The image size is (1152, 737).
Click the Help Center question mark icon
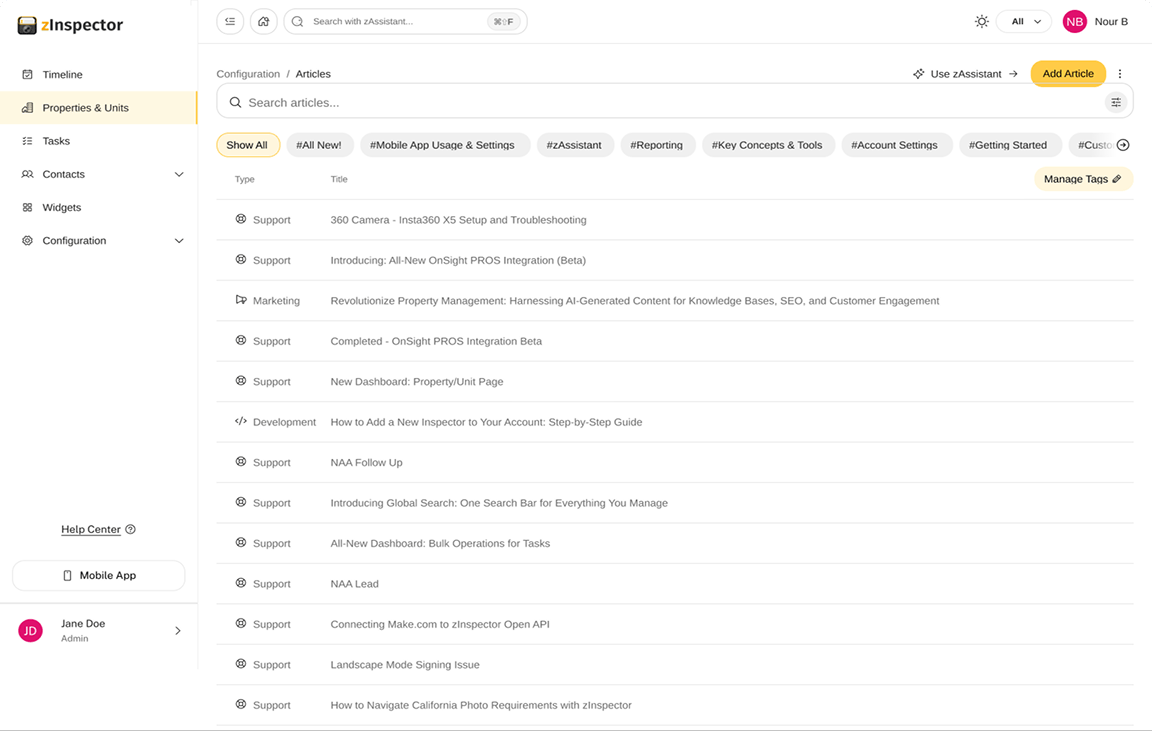pyautogui.click(x=130, y=529)
